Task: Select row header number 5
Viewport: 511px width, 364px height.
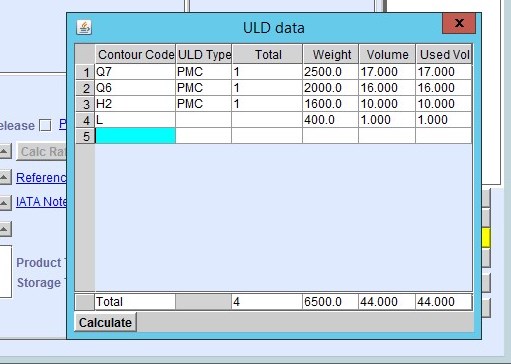Action: 85,136
